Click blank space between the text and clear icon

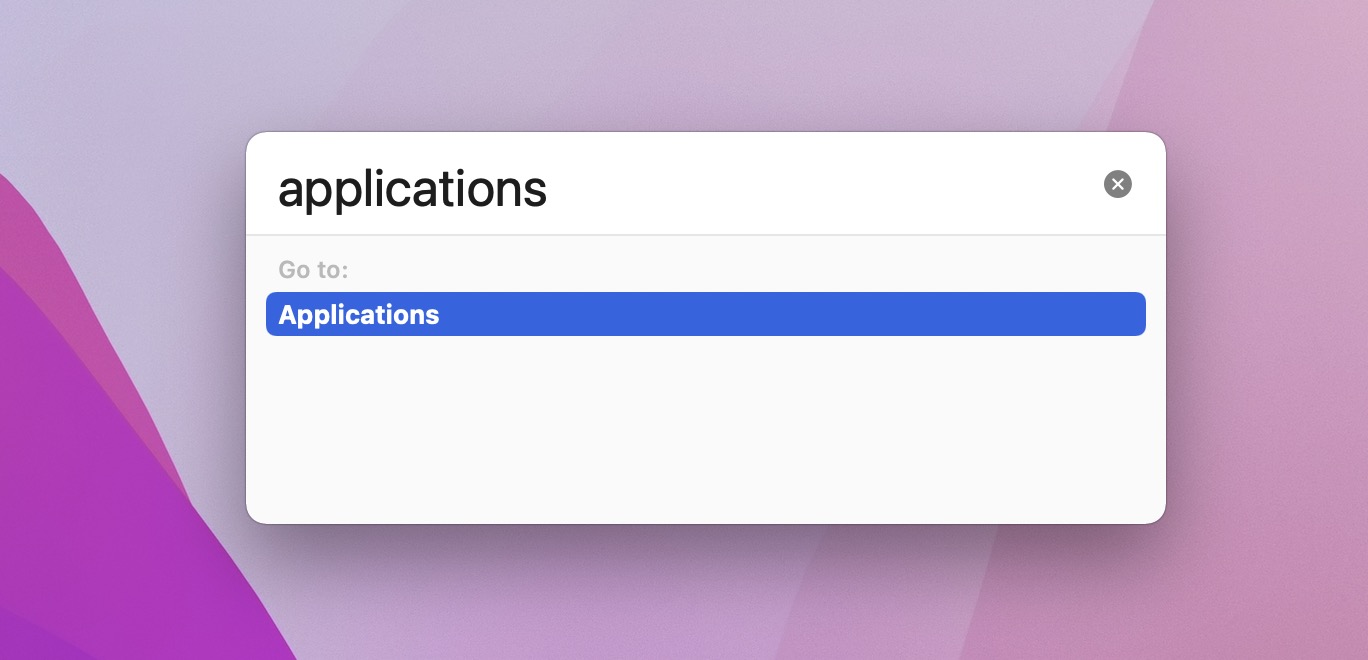820,188
